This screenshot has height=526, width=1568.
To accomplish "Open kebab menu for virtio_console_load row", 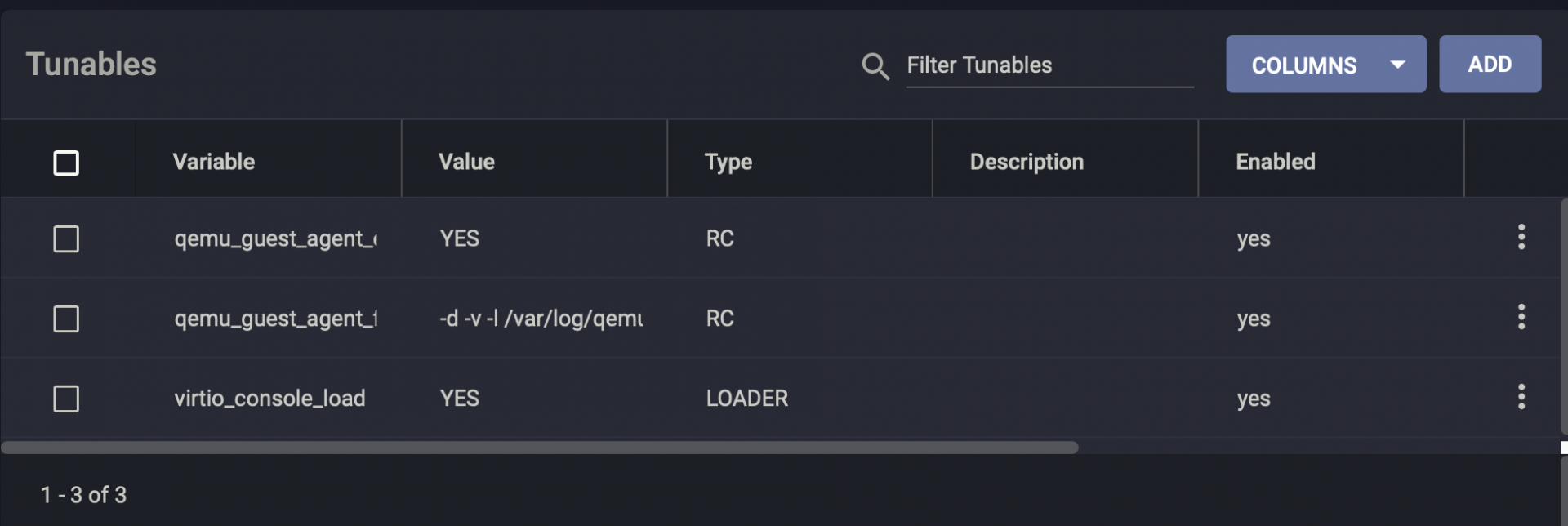I will pos(1521,397).
